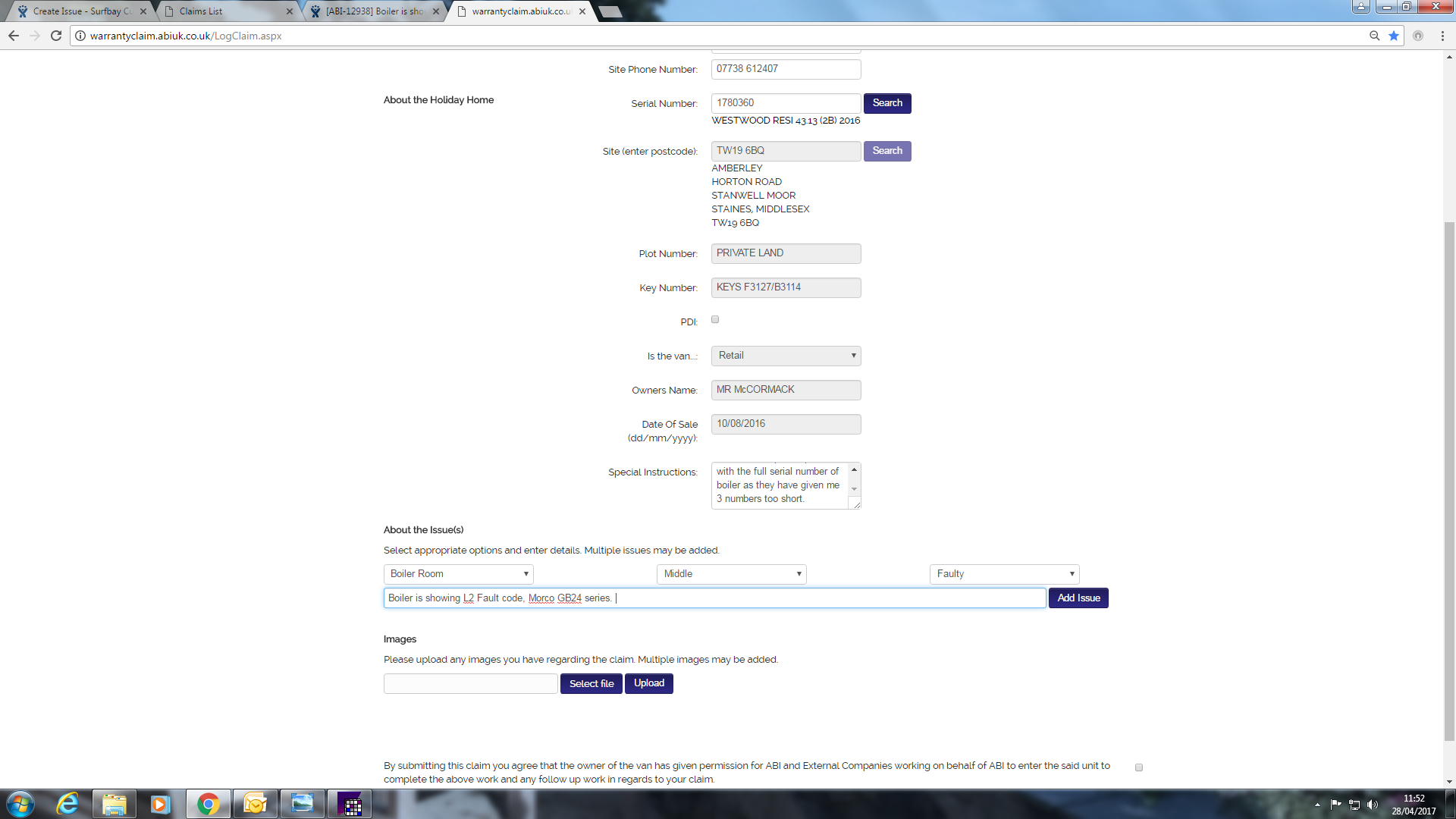Image resolution: width=1456 pixels, height=819 pixels.
Task: Click the zoom magnifier icon in address bar
Action: click(1374, 36)
